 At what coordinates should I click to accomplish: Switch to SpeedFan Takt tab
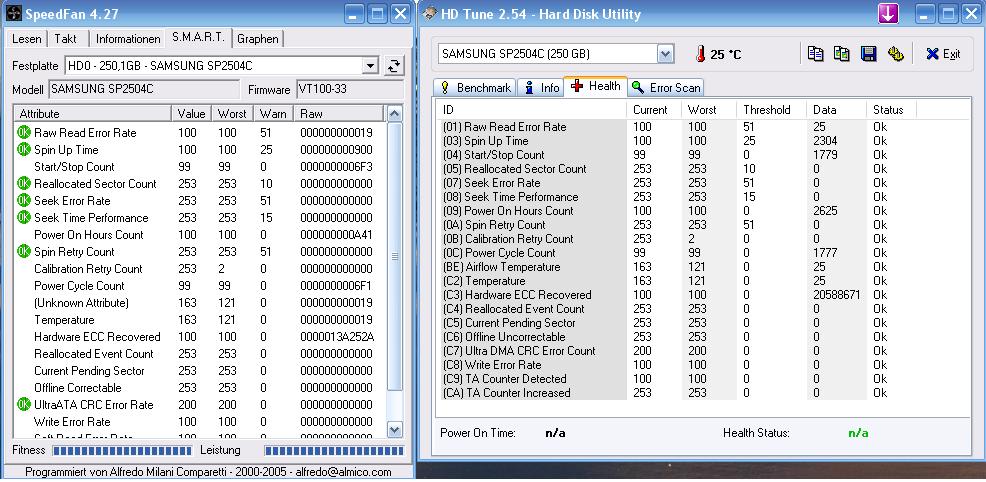[65, 39]
